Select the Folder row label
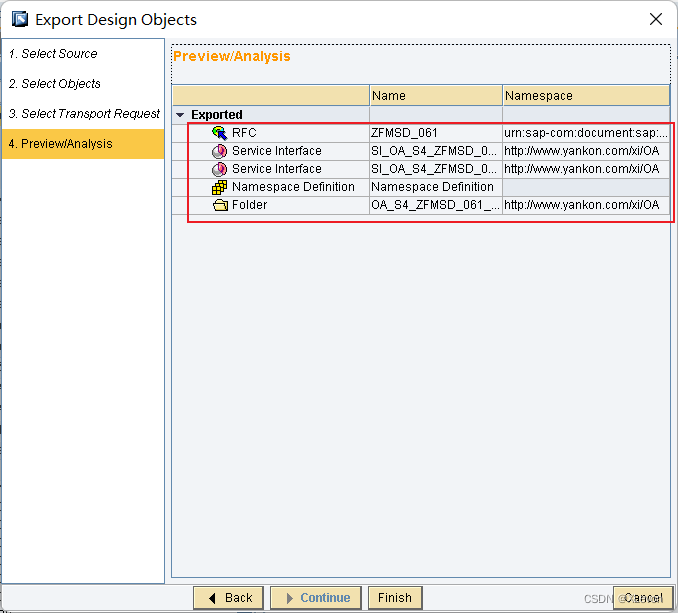This screenshot has width=678, height=613. coord(249,205)
